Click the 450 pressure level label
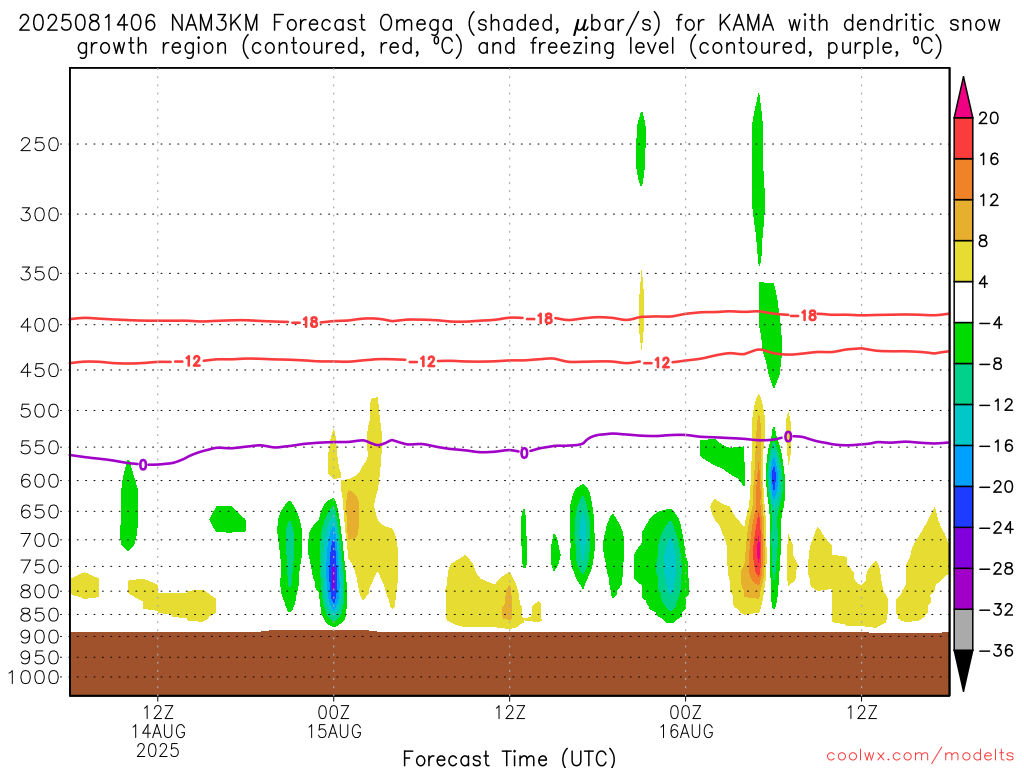The width and height of the screenshot is (1024, 768). coord(40,370)
